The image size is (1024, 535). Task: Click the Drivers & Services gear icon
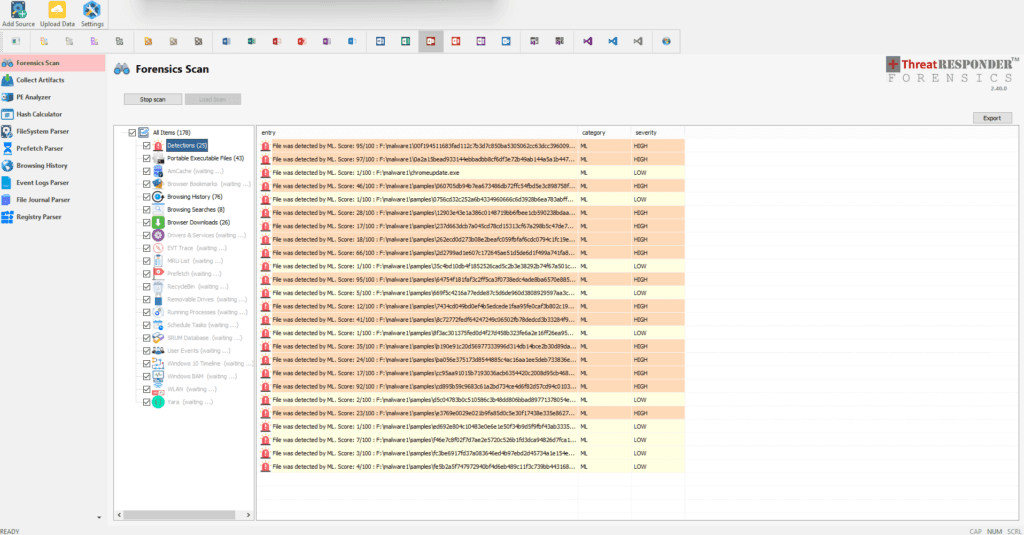158,235
